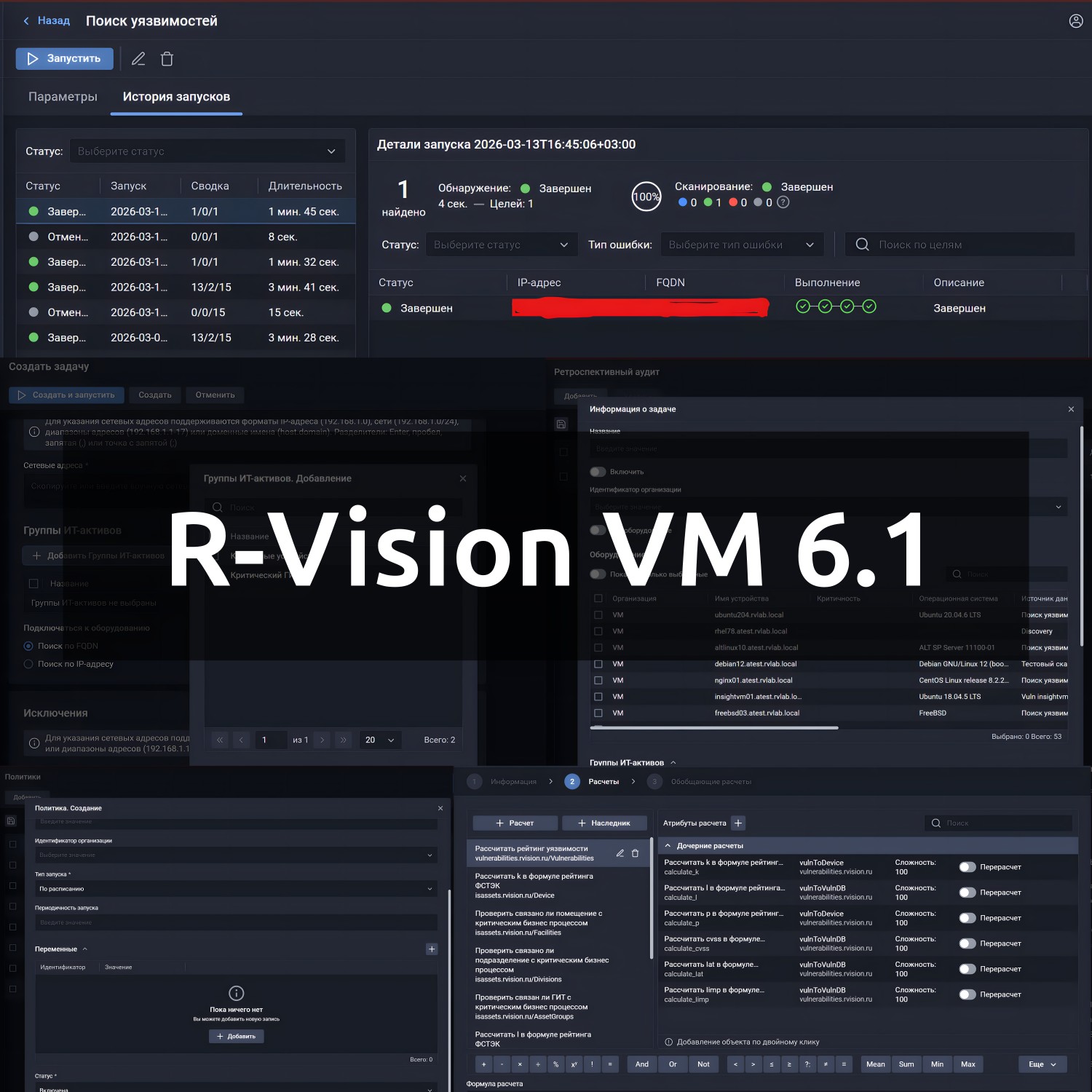Toggle Перерасчет for the calculate_k row
This screenshot has width=1092, height=1092.
967,867
